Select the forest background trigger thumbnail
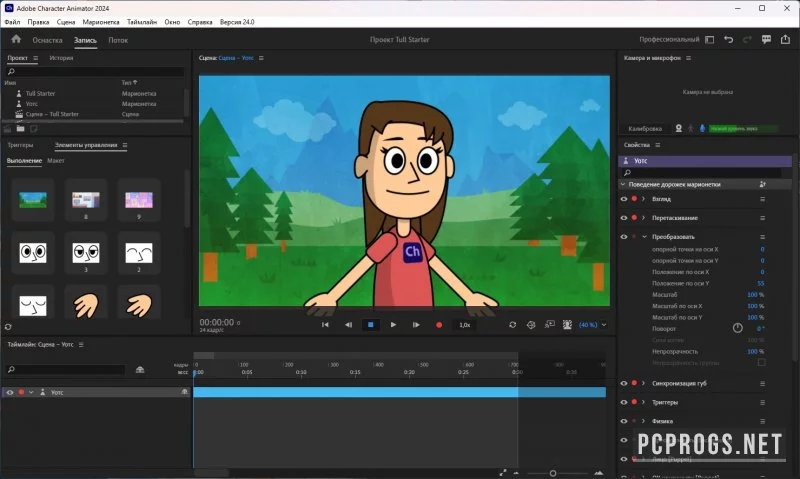This screenshot has height=479, width=800. point(33,200)
